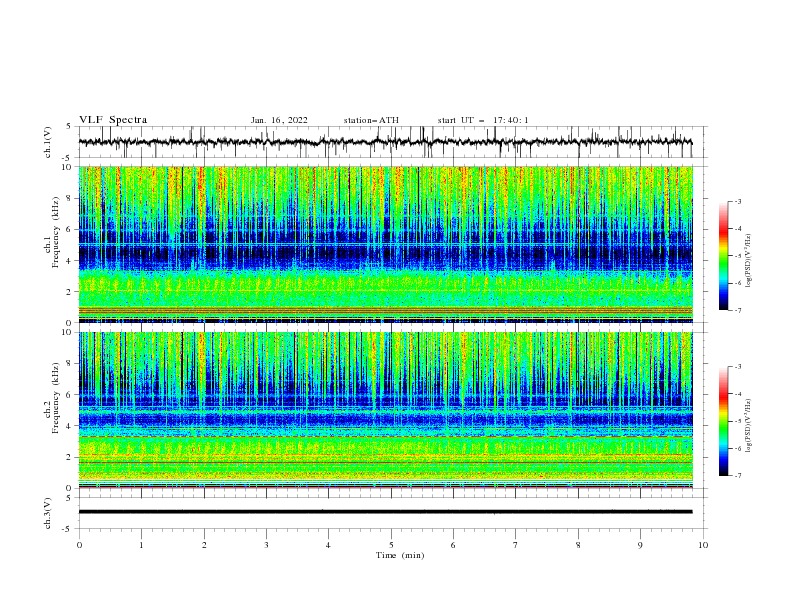Click inside the ch.1 spectrogram plot
The image size is (792, 612).
385,244
